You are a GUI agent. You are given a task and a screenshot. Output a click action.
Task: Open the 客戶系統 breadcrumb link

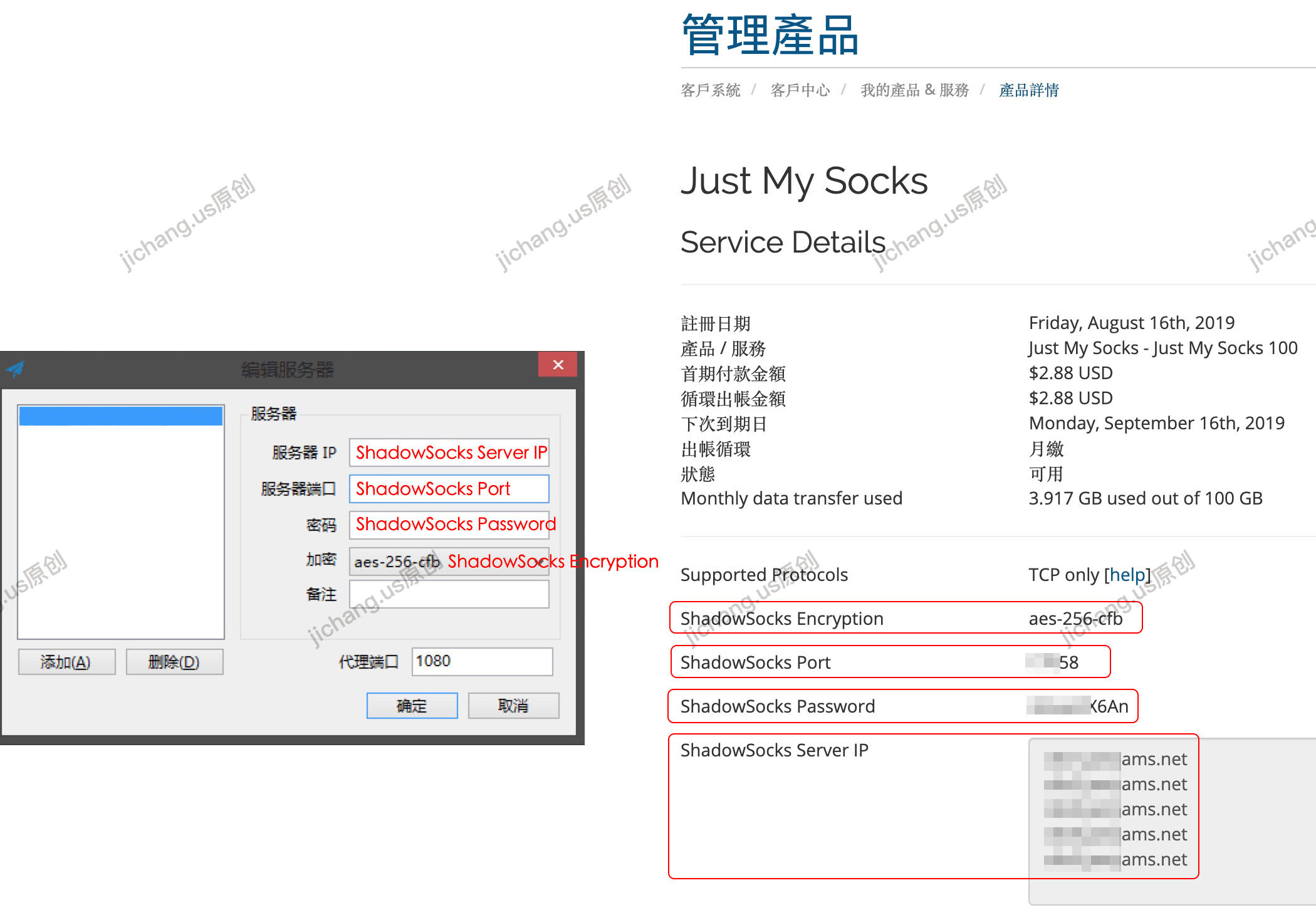[x=710, y=90]
